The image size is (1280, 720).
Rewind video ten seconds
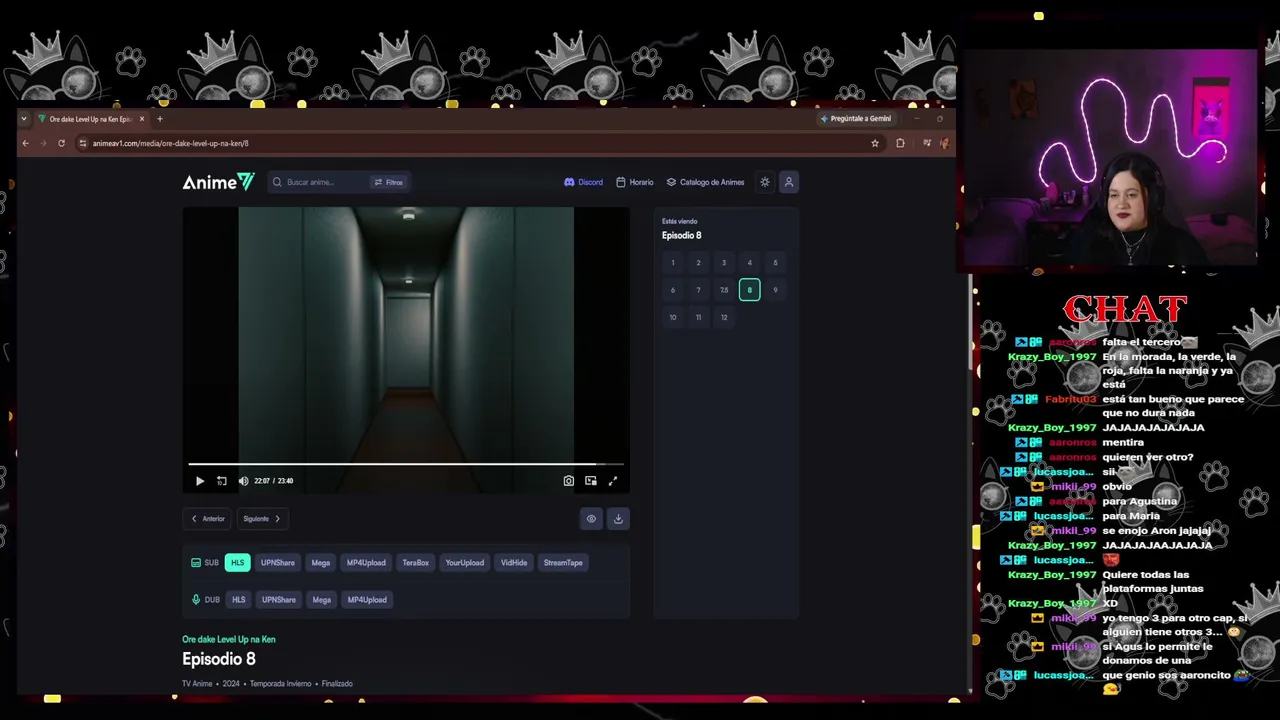pyautogui.click(x=222, y=481)
